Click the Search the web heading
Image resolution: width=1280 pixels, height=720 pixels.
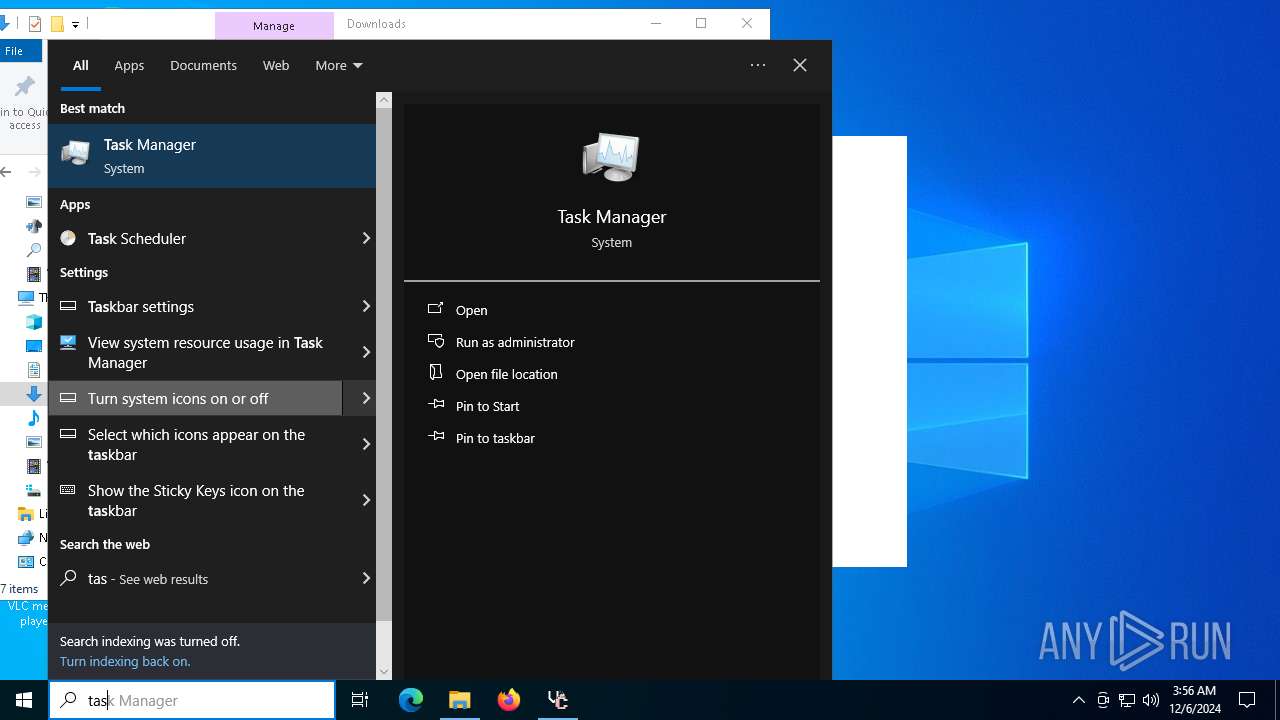105,544
